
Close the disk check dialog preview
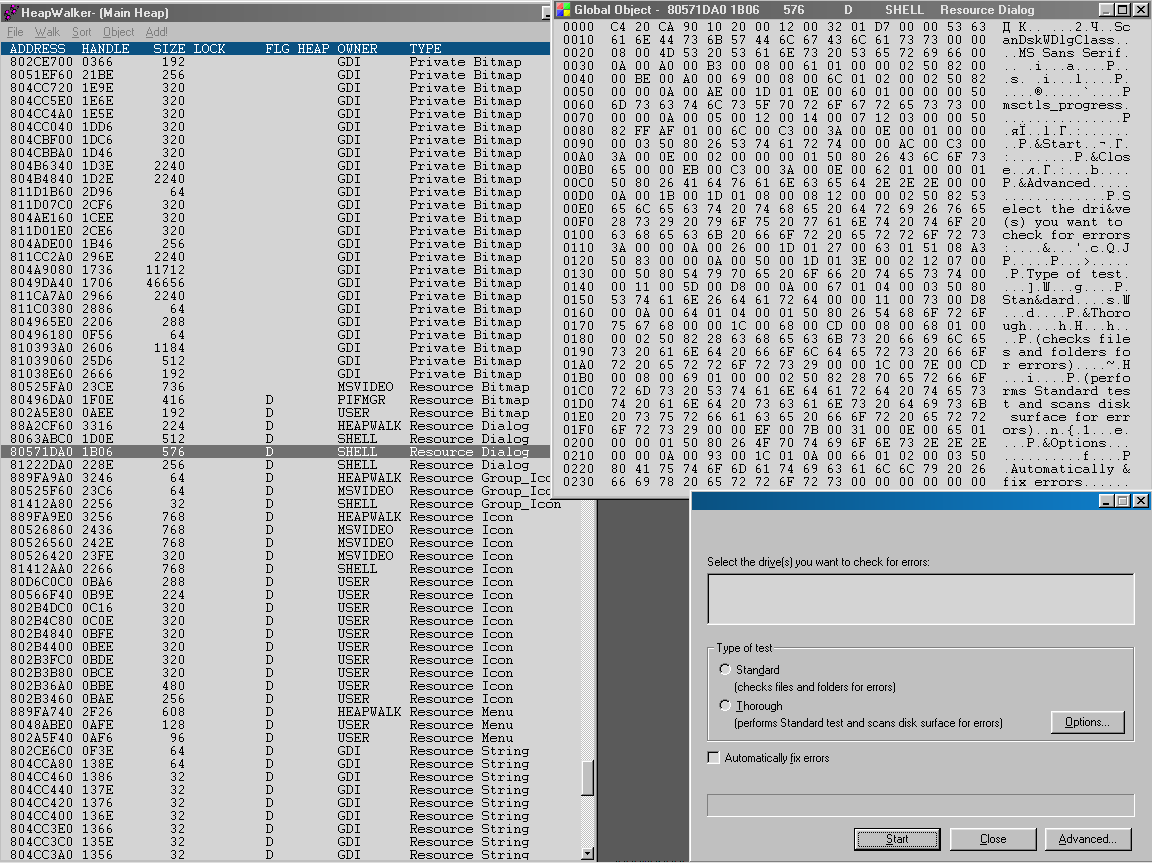[x=1140, y=500]
